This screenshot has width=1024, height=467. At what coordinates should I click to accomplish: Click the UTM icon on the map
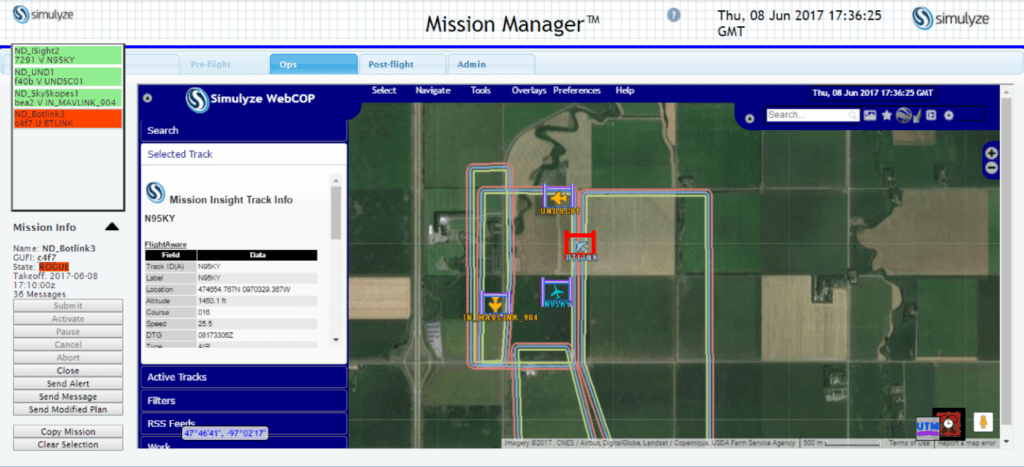coord(927,427)
